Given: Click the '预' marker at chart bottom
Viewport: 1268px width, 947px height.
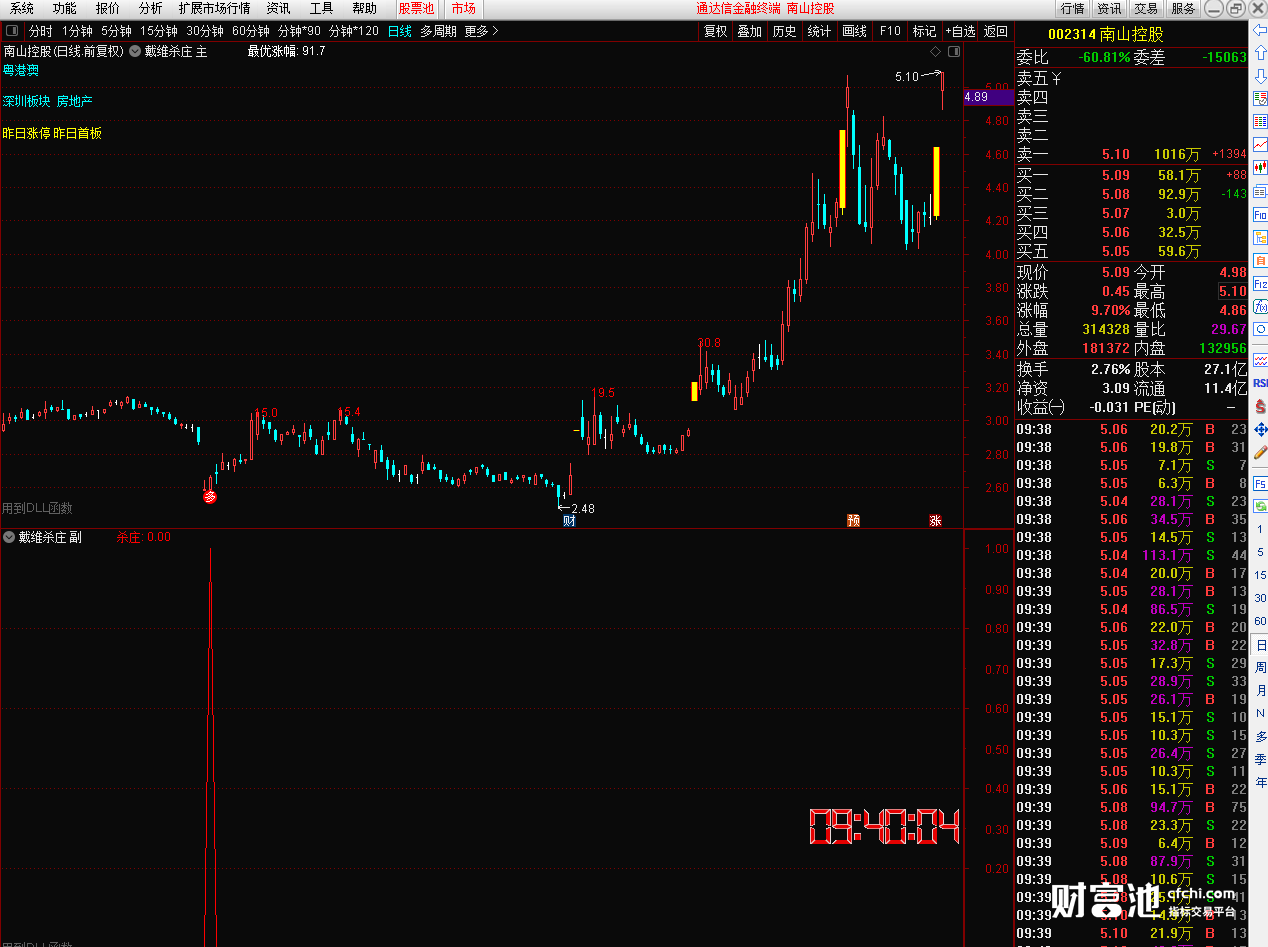Looking at the screenshot, I should coord(853,520).
